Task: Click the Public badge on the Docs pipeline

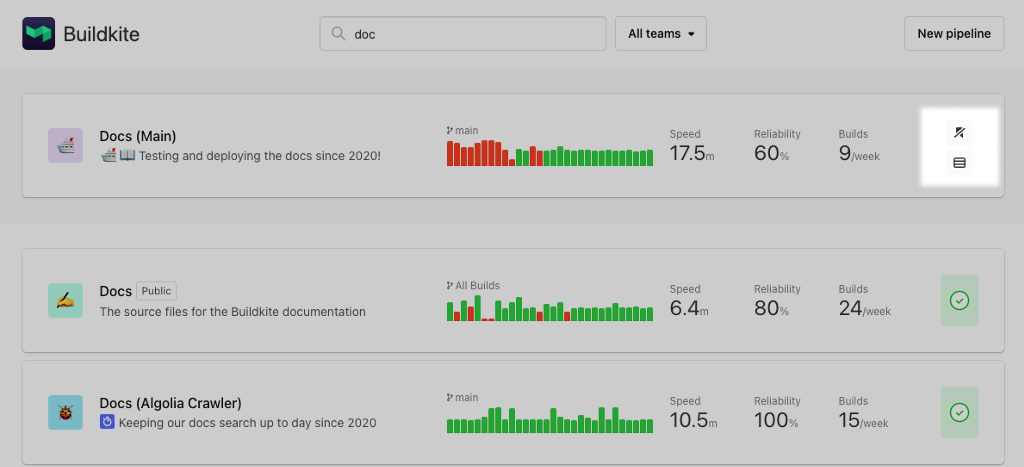Action: (x=156, y=291)
